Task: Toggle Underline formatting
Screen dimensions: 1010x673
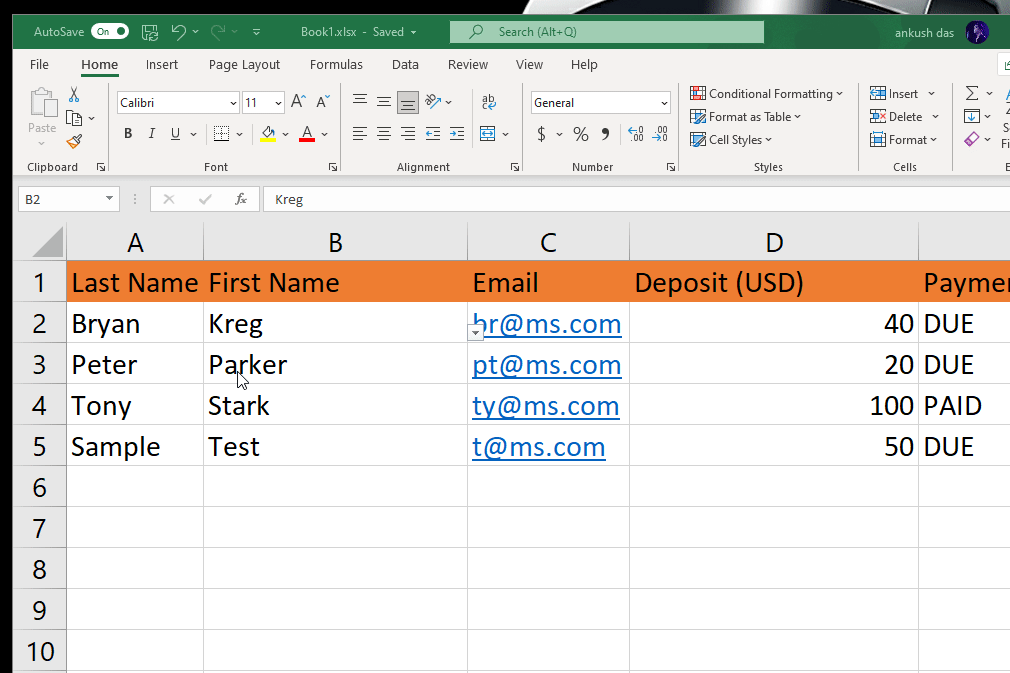Action: click(175, 133)
